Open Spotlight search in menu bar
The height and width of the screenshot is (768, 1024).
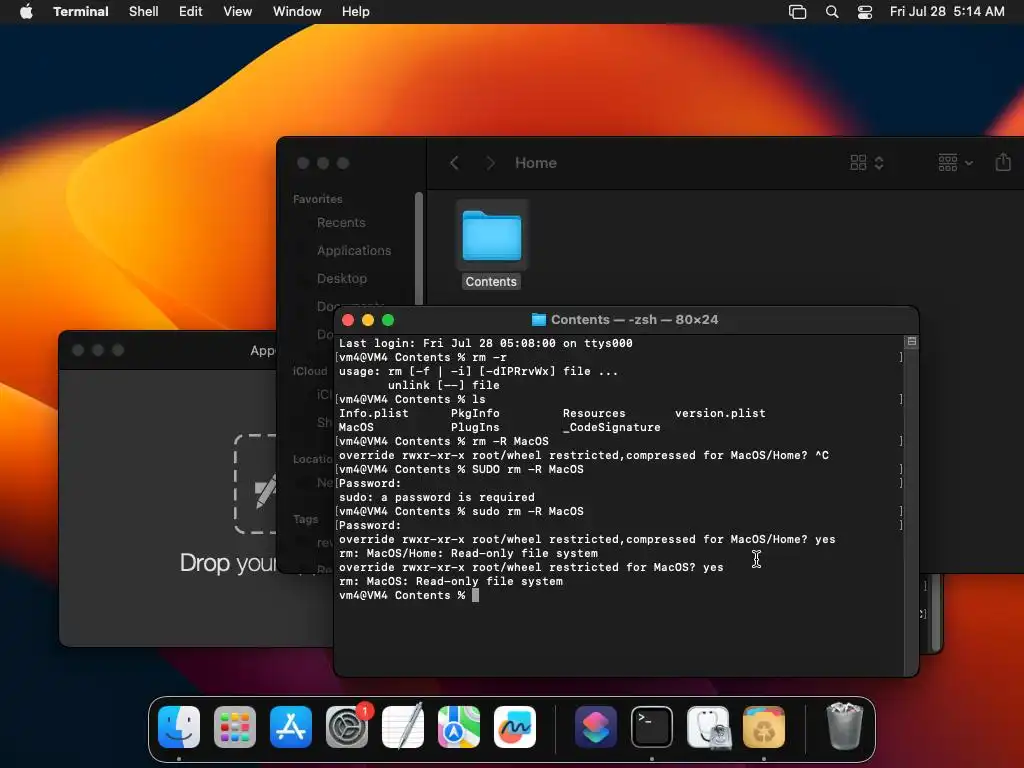click(x=831, y=12)
